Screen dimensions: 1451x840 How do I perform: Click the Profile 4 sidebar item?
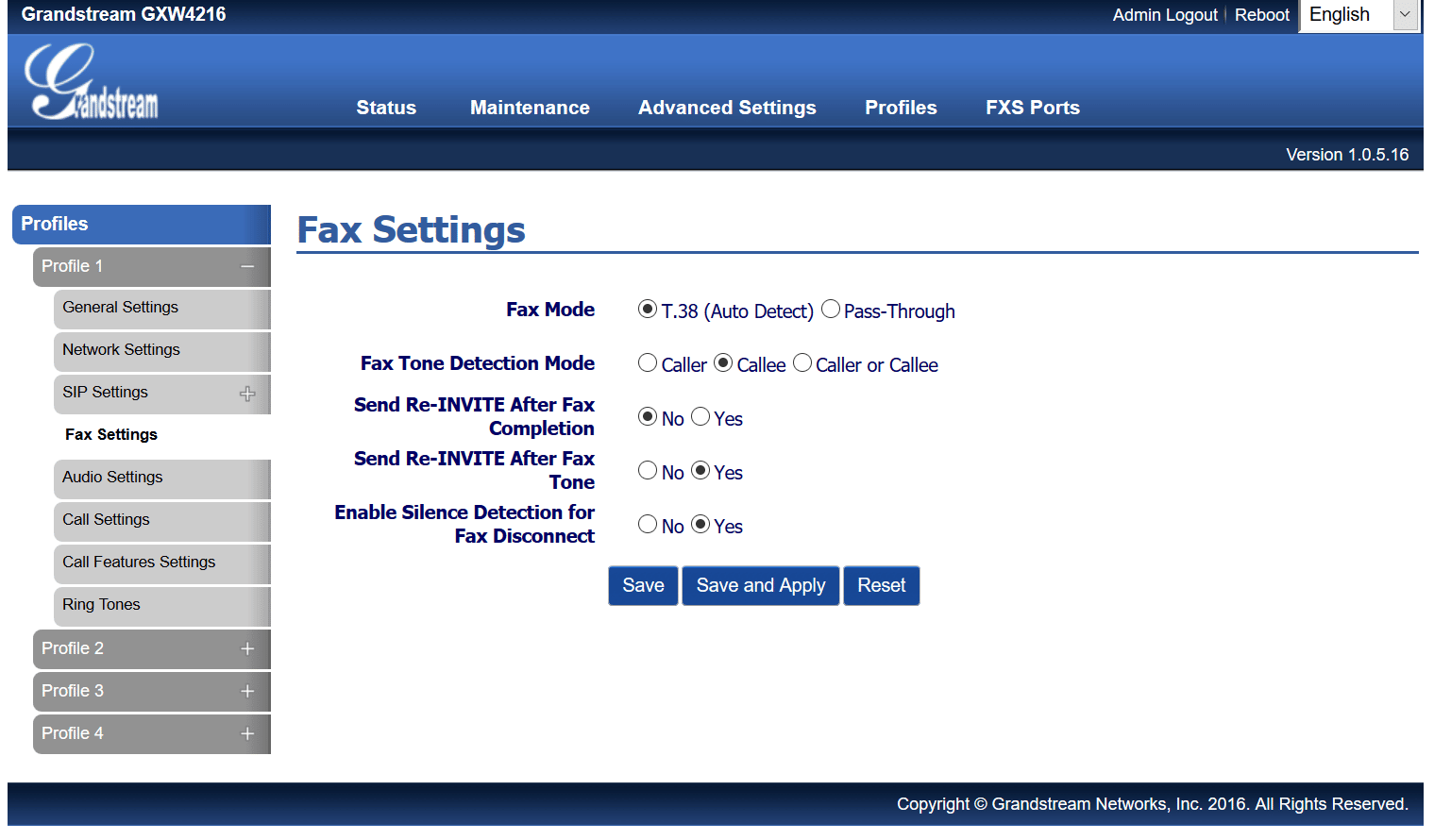(x=152, y=734)
